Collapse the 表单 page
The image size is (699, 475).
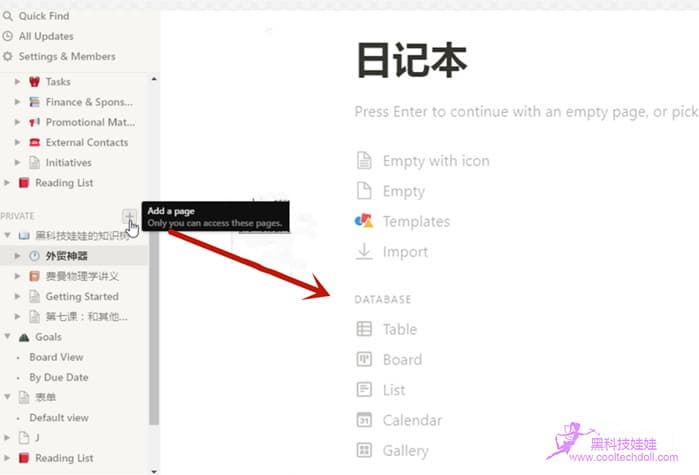pyautogui.click(x=7, y=397)
